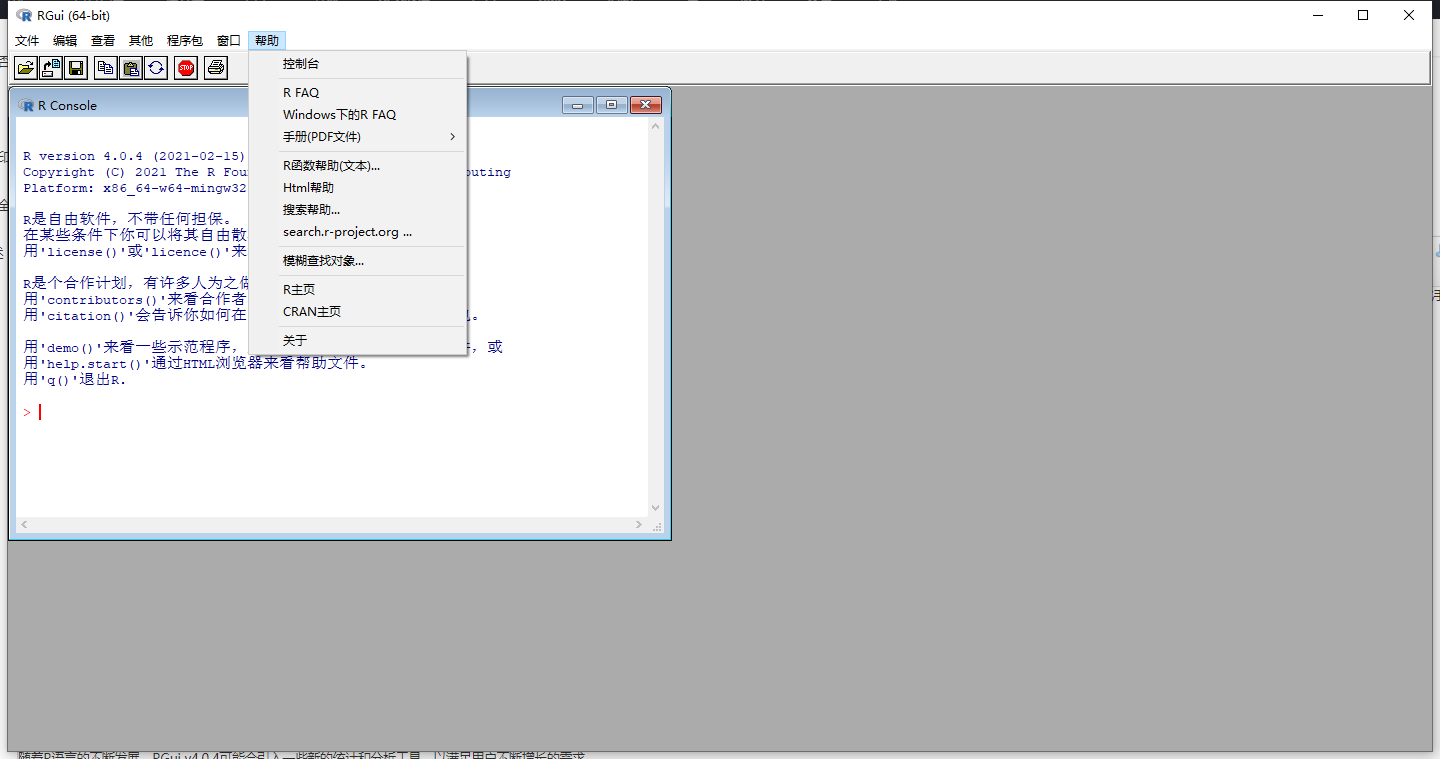Image resolution: width=1440 pixels, height=759 pixels.
Task: Load a workspace using the toolbar icon
Action: point(50,67)
